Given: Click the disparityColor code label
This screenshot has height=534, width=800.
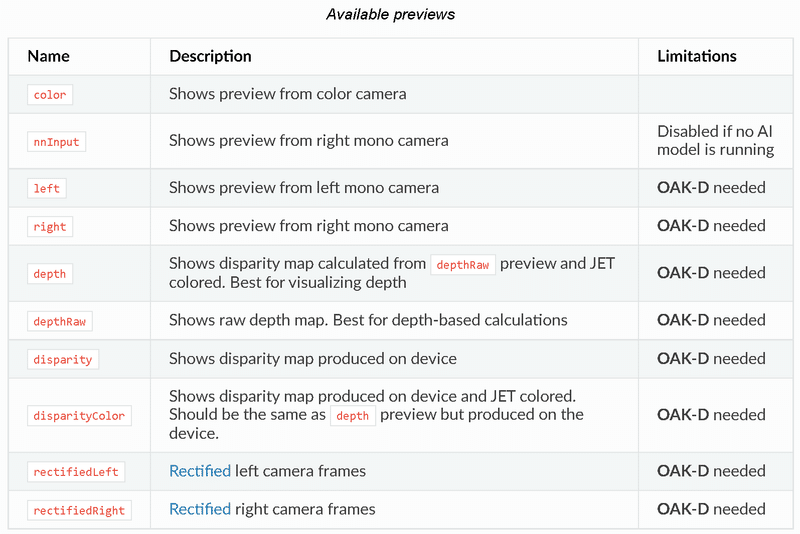Looking at the screenshot, I should pos(79,416).
